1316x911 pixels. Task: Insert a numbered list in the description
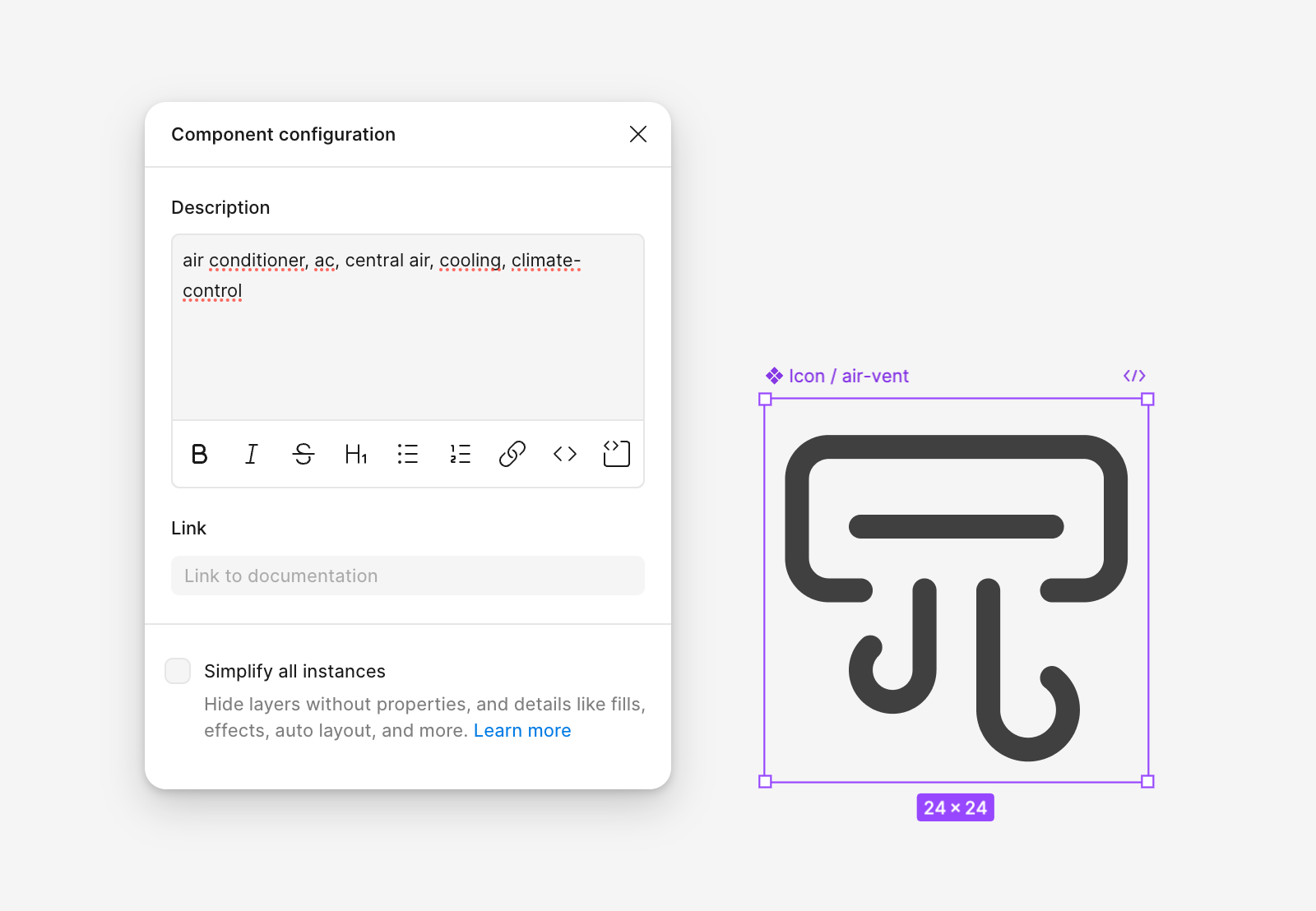coord(460,454)
